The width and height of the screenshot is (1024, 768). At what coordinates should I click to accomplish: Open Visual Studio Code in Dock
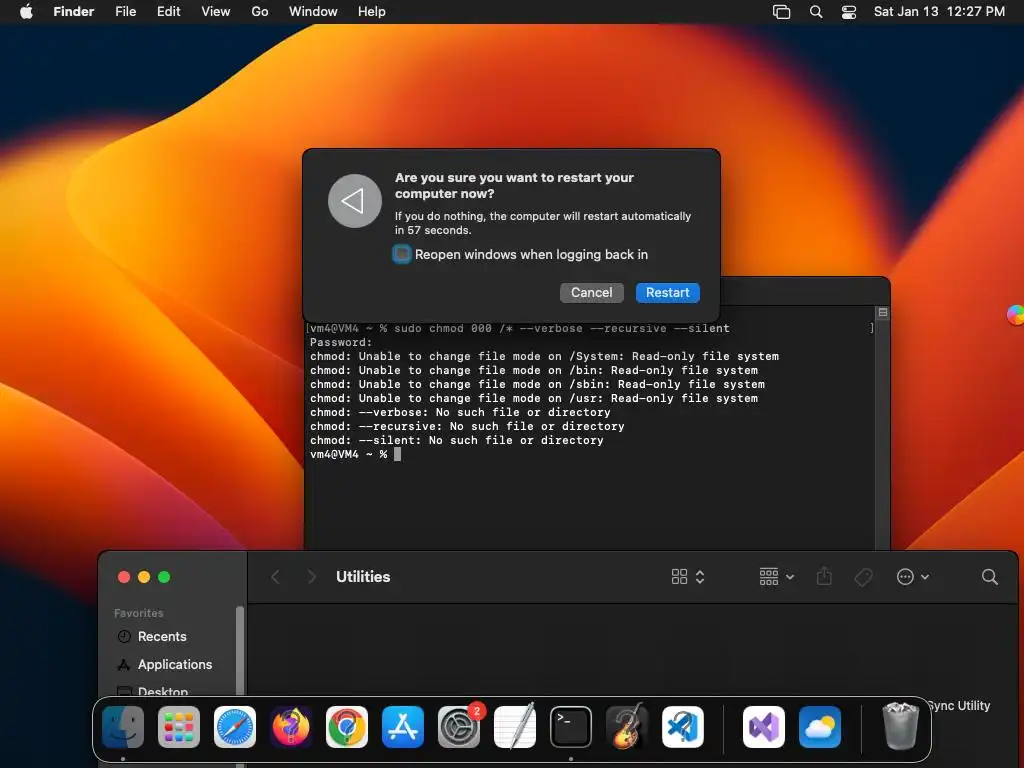(x=683, y=727)
